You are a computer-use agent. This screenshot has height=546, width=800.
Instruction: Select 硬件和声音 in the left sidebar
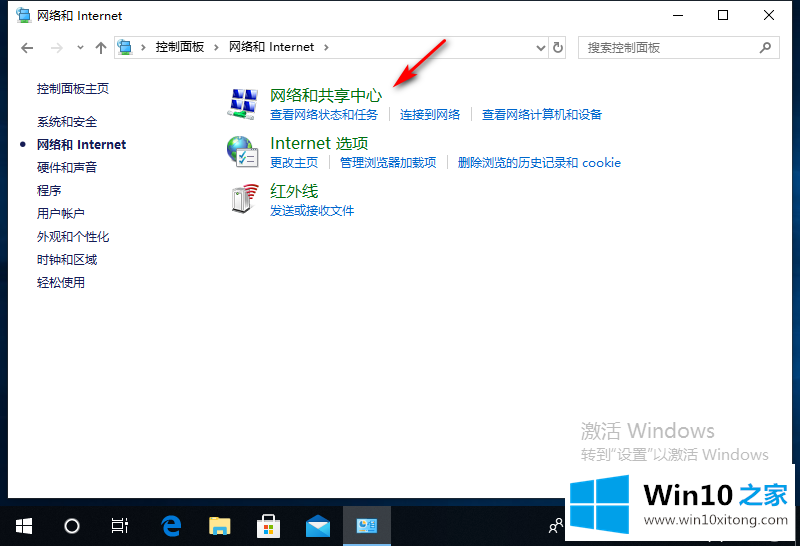pos(67,168)
